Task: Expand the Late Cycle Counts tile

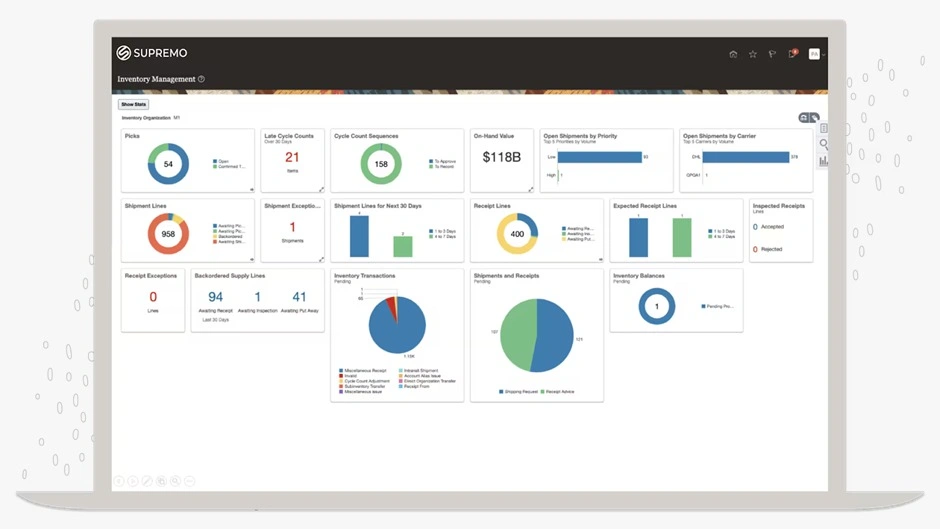Action: pos(321,189)
